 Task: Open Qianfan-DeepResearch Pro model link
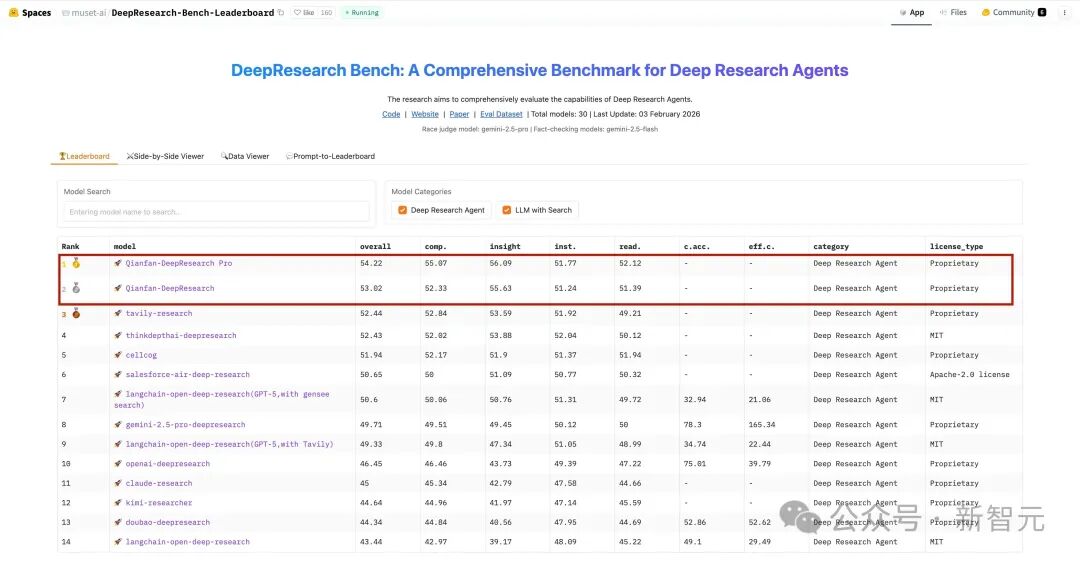pos(178,263)
